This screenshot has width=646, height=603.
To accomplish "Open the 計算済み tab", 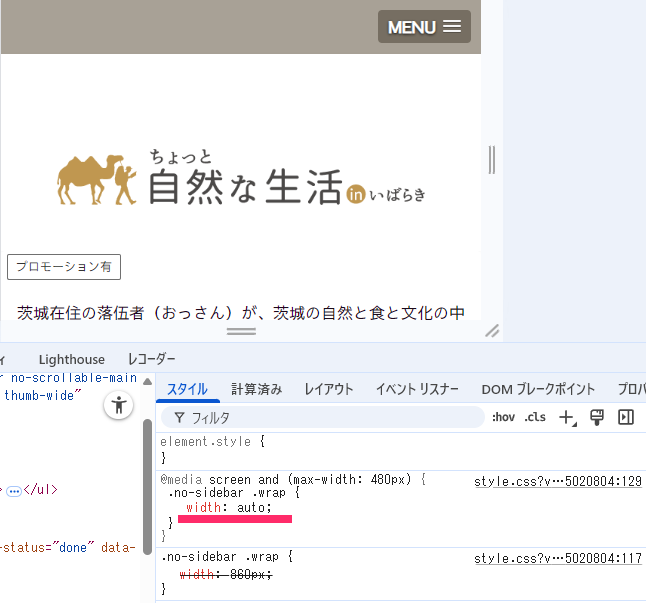I will [256, 389].
